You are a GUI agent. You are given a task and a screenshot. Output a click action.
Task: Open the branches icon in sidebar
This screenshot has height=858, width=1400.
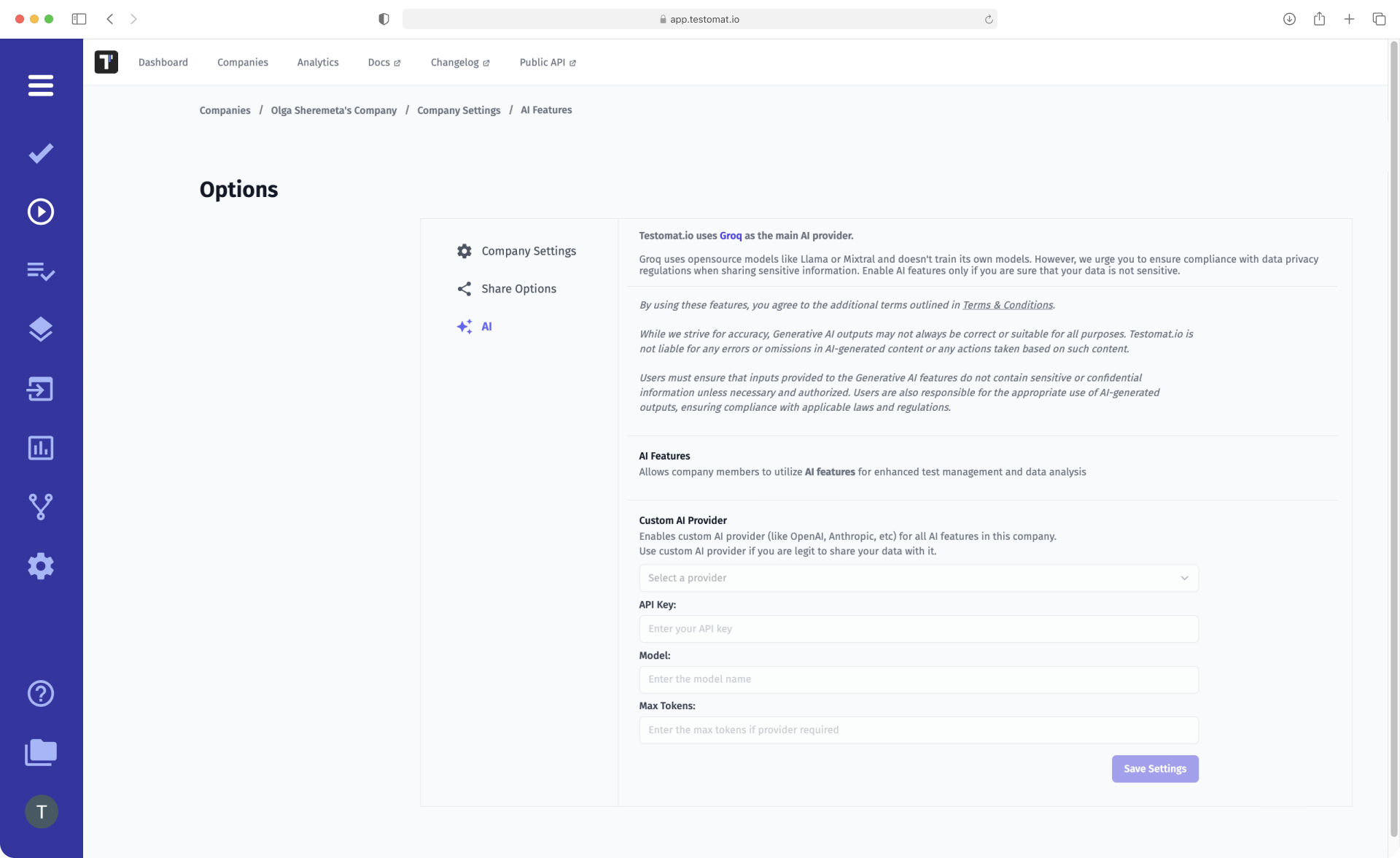coord(41,506)
